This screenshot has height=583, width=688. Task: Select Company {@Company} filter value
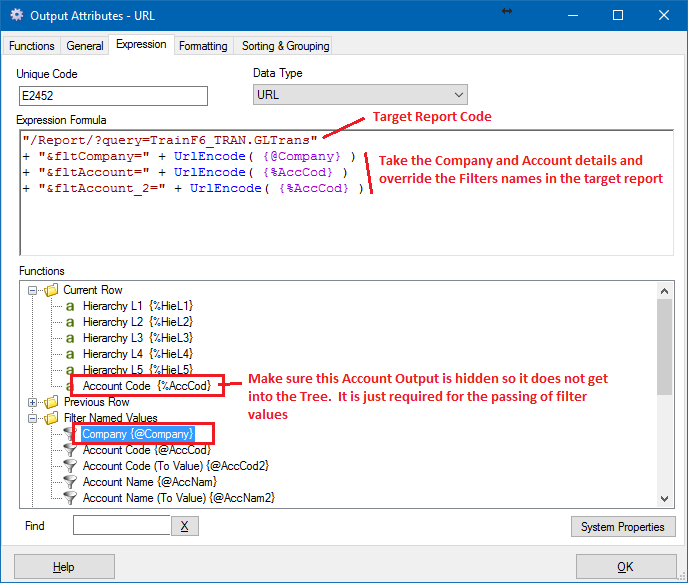click(x=138, y=434)
